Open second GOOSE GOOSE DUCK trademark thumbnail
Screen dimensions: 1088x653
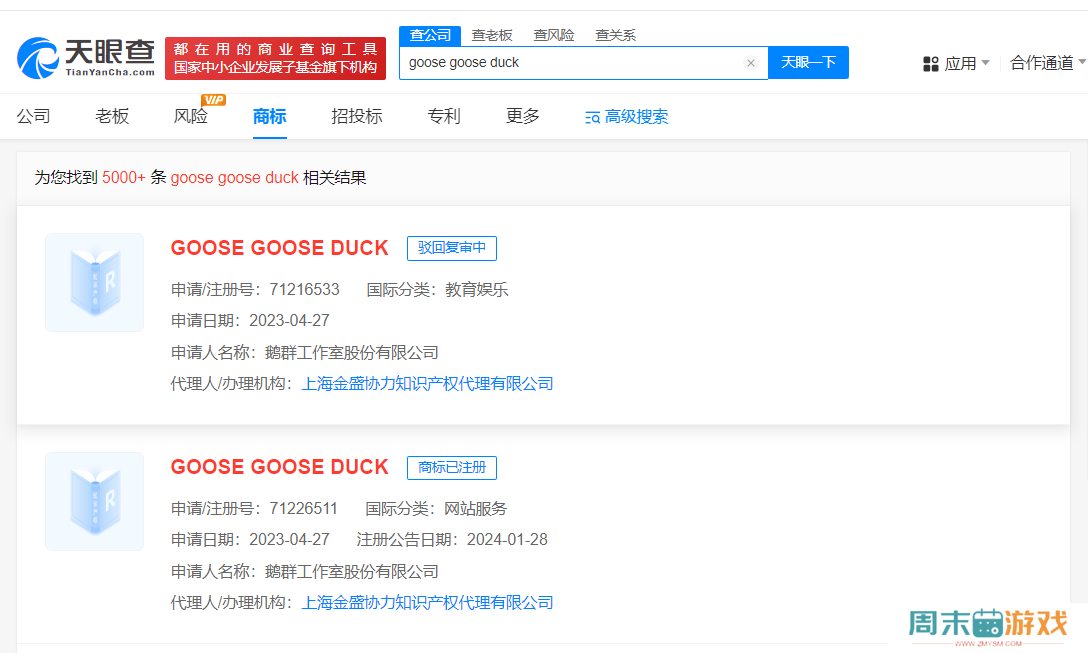[x=95, y=501]
